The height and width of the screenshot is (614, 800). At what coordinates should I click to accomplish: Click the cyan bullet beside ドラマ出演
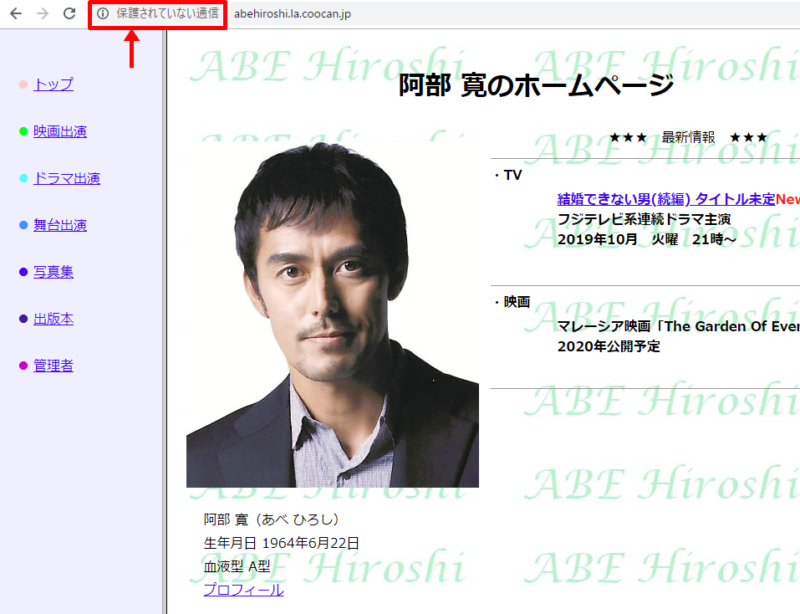[x=23, y=178]
